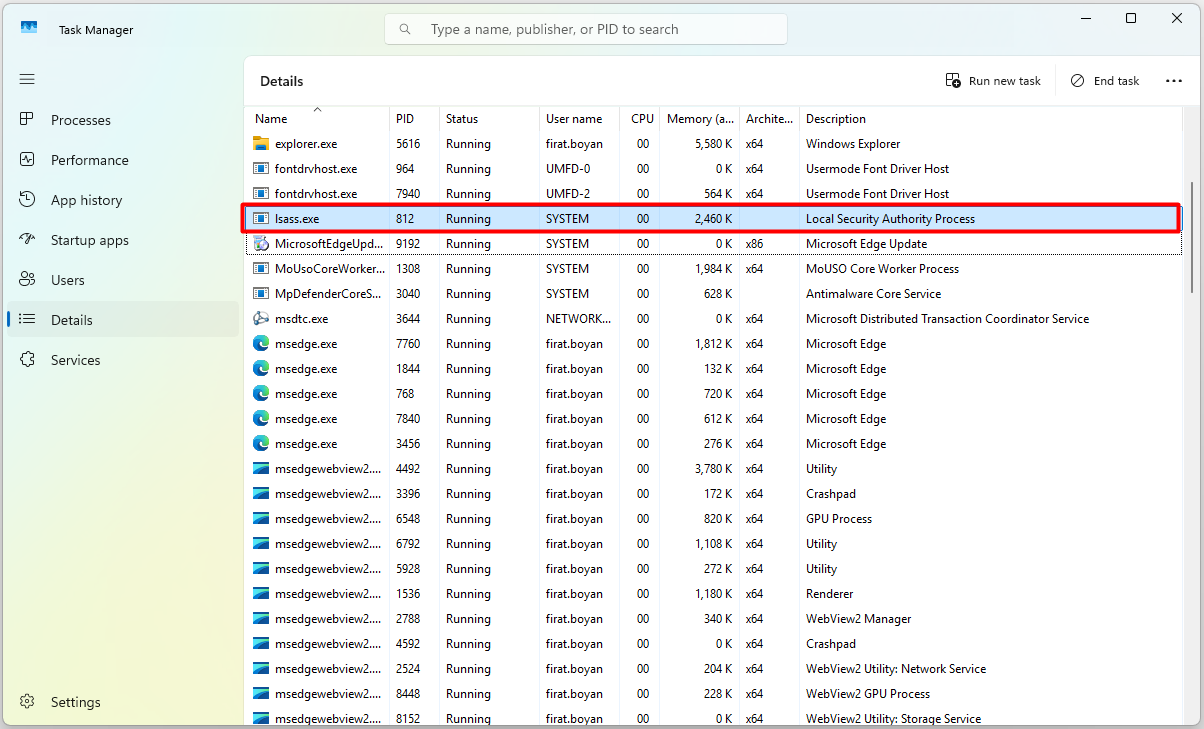Click the process search field
Image resolution: width=1204 pixels, height=729 pixels.
click(x=586, y=29)
